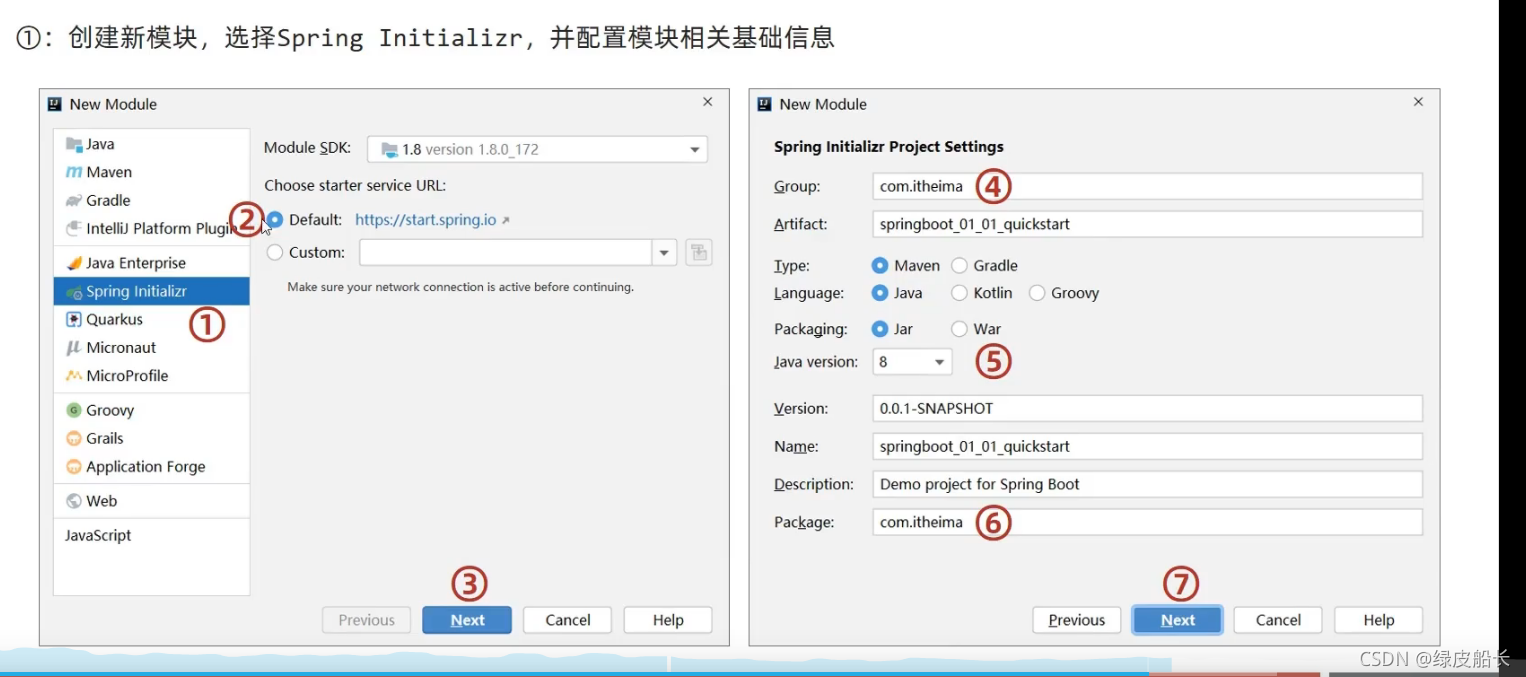The width and height of the screenshot is (1526, 677).
Task: Select JavaScript in module type list
Action: click(x=98, y=535)
